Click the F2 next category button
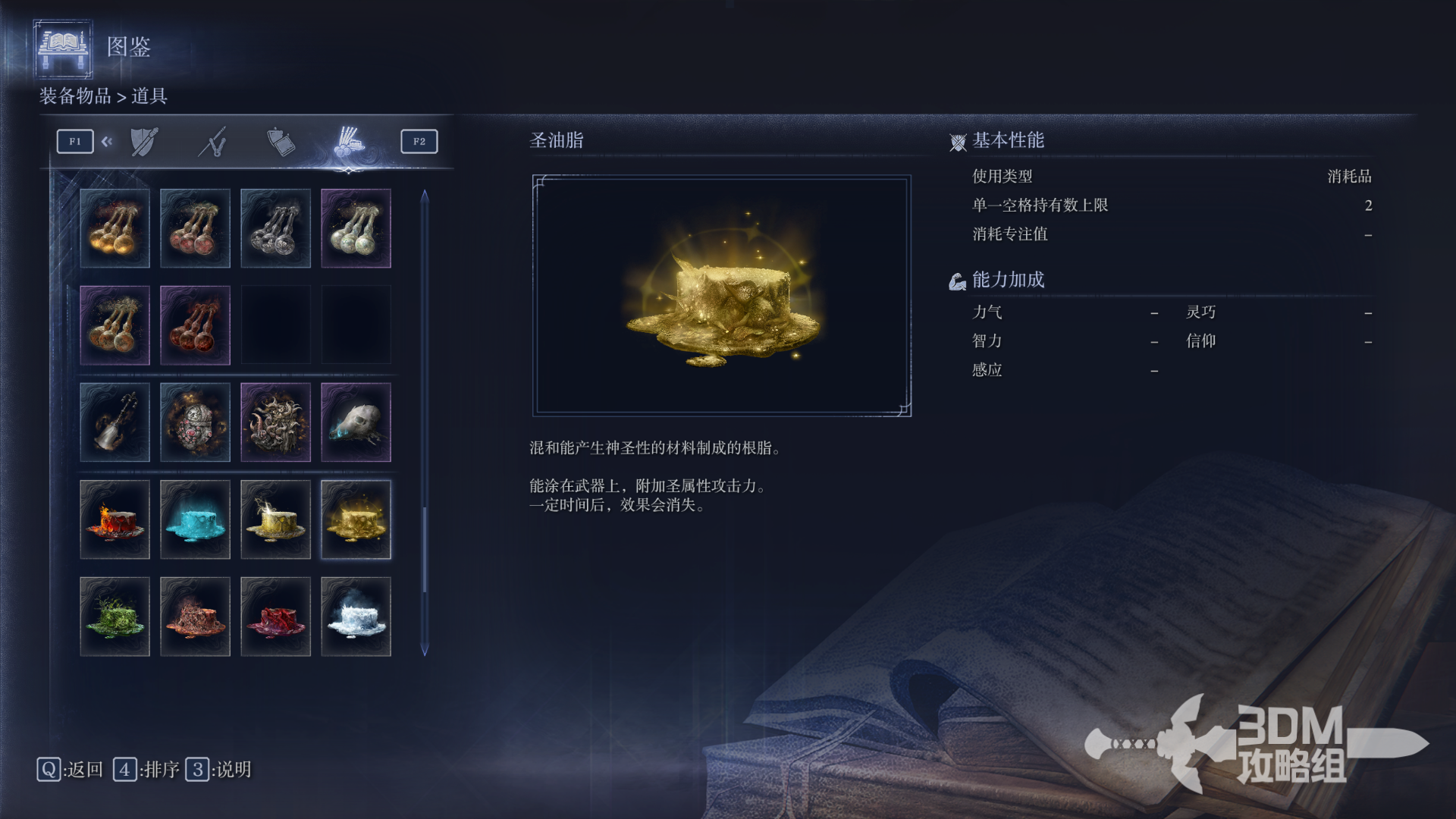This screenshot has height=819, width=1456. click(419, 141)
